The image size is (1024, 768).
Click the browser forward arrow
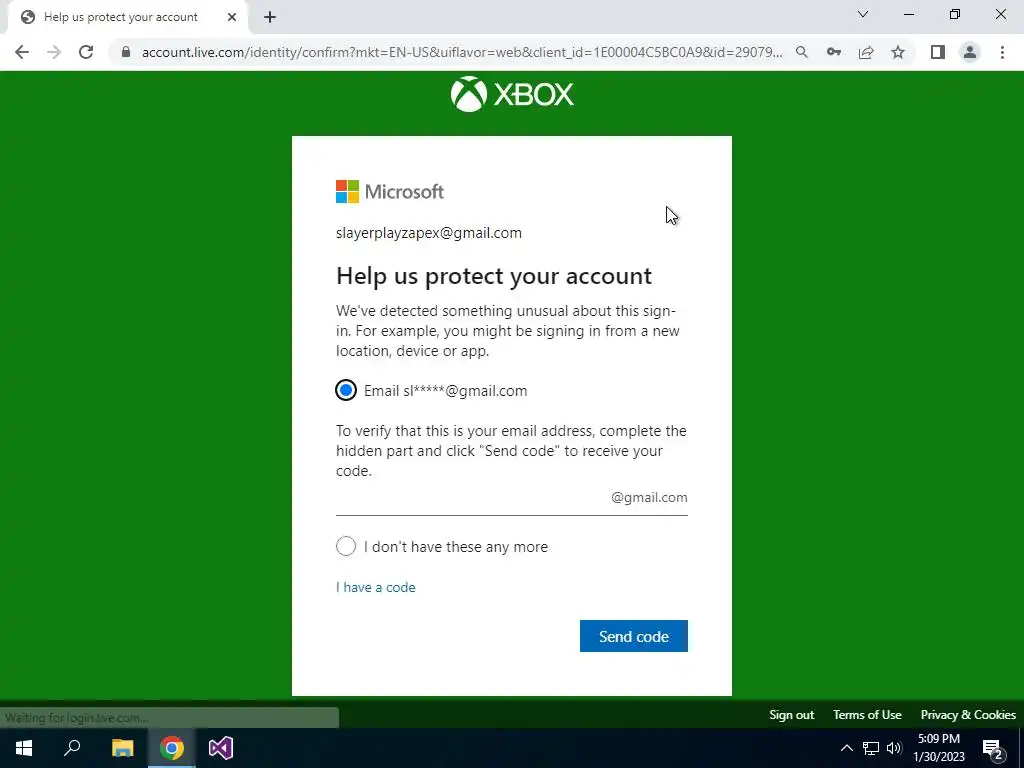tap(54, 52)
